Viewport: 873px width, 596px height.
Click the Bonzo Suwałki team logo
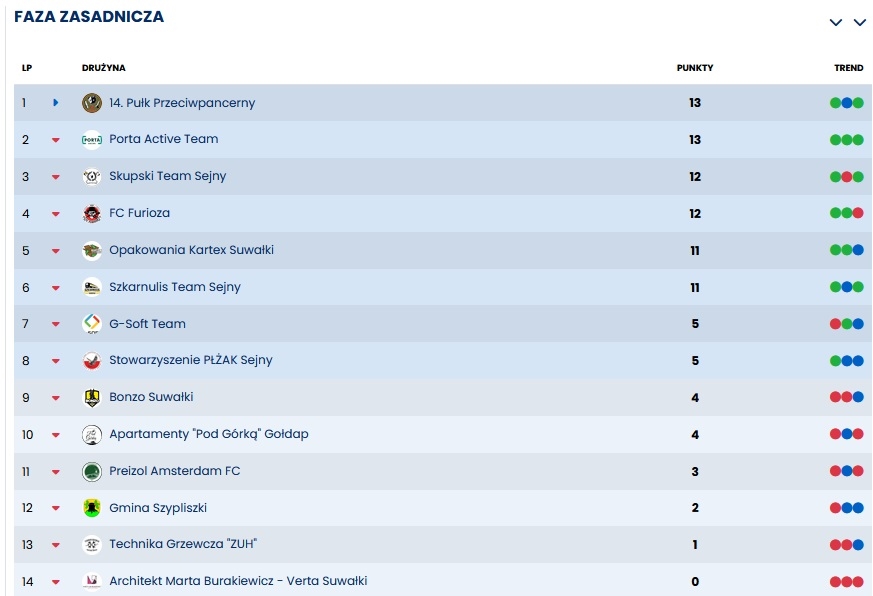pyautogui.click(x=92, y=398)
